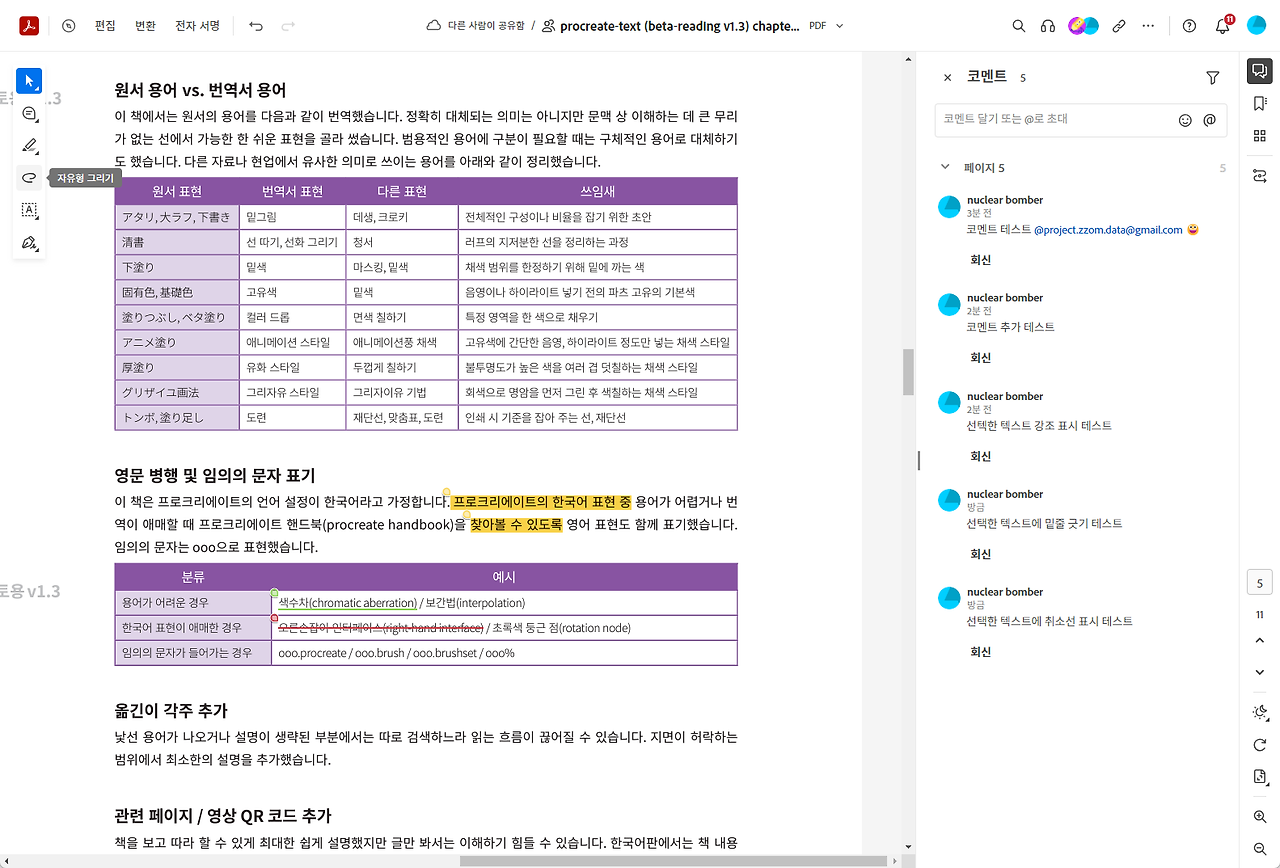Click the current page number box
Screen dimensions: 1280x868
tap(1259, 584)
